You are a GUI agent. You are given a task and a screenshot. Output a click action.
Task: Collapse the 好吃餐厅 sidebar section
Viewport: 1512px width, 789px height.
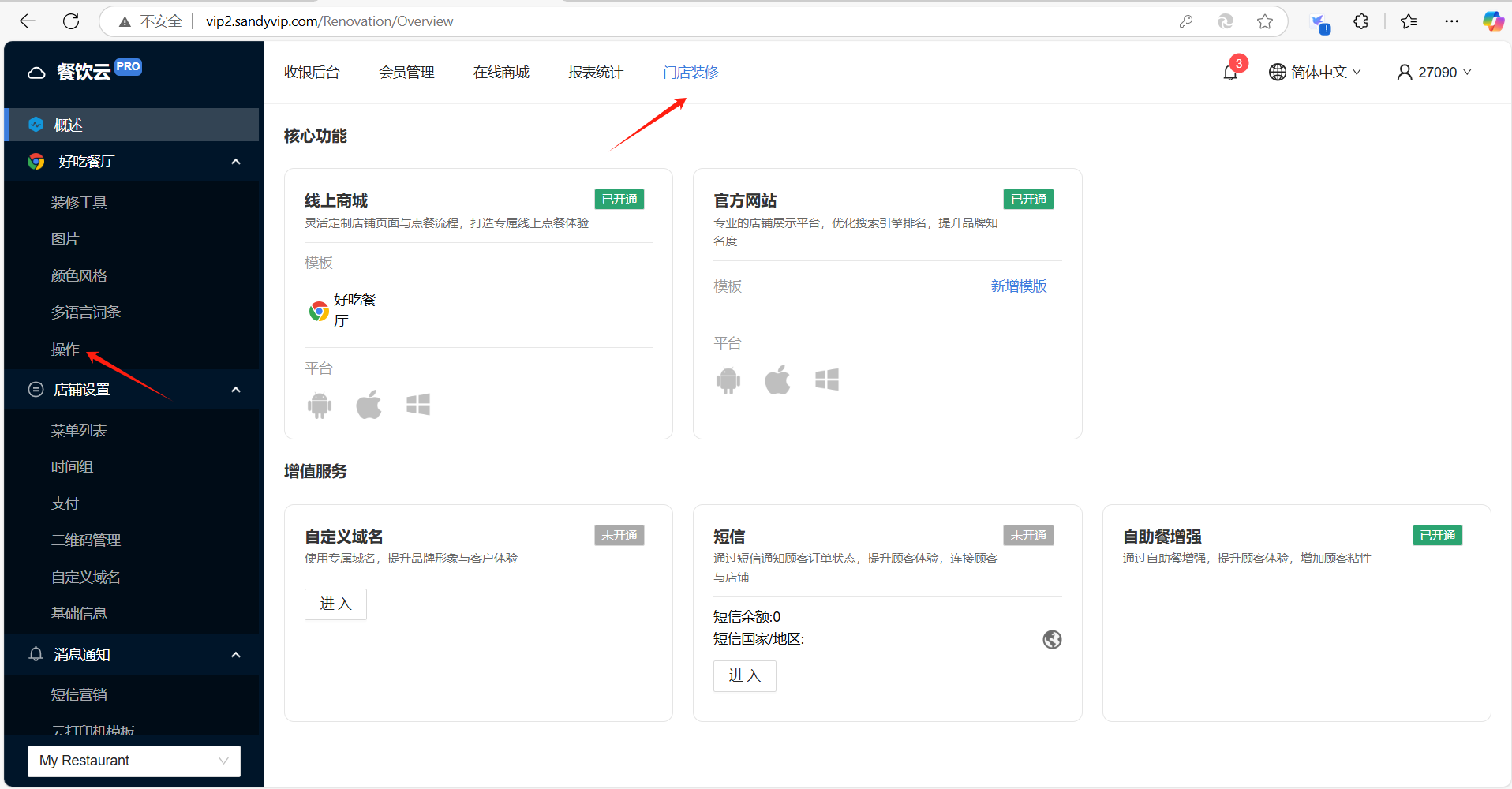pos(235,162)
